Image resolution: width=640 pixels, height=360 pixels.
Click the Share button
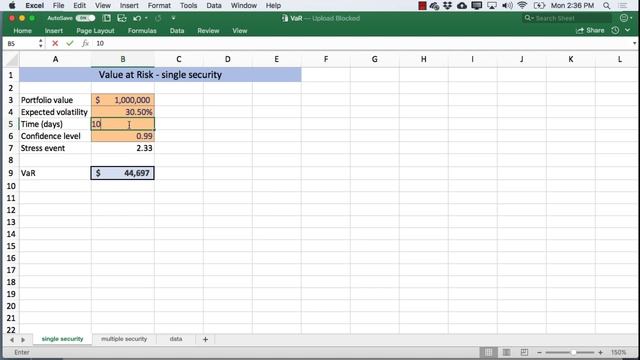(x=590, y=31)
